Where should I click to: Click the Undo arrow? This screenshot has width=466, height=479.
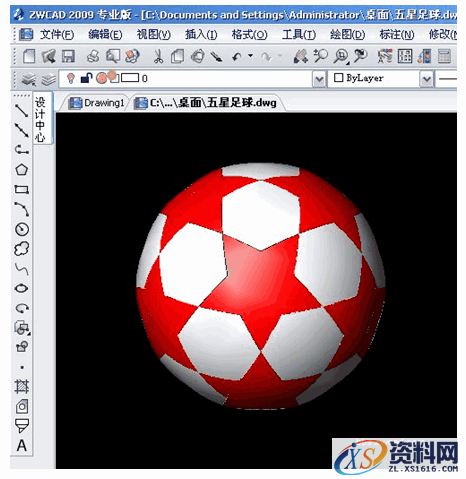point(237,57)
